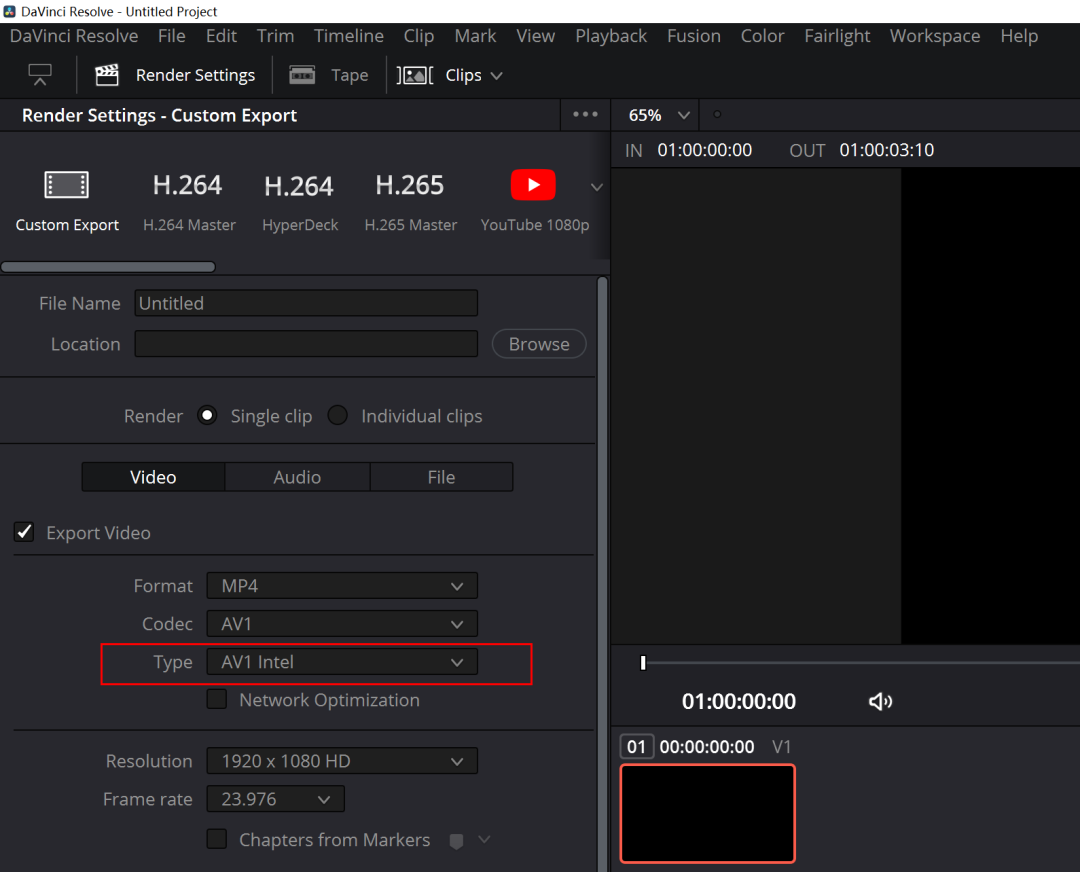Click the chapter marker color icon

coord(456,840)
